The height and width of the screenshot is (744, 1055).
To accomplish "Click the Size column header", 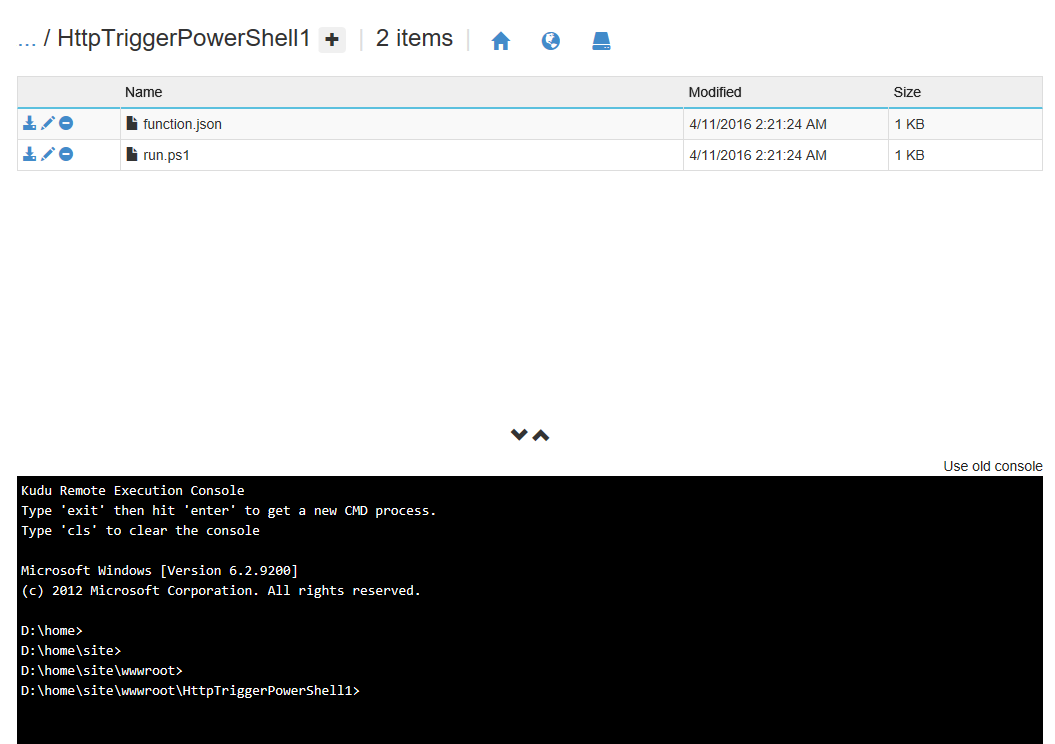I will pos(907,92).
